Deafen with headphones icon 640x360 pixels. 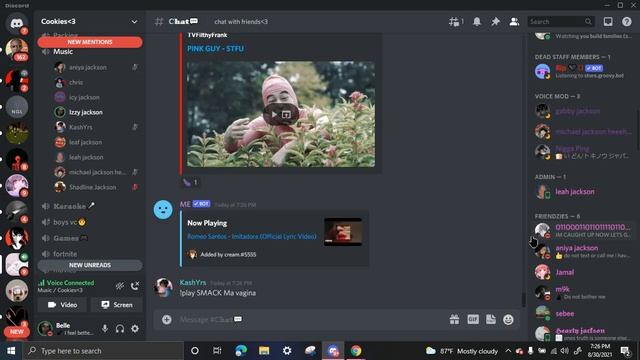pyautogui.click(x=120, y=329)
